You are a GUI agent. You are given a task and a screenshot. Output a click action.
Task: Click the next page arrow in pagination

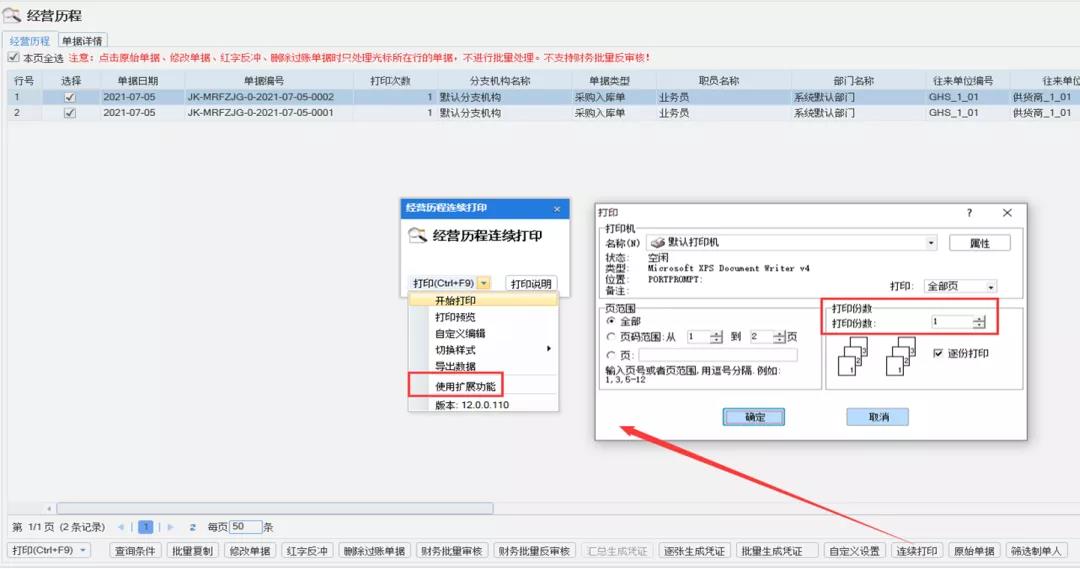pos(171,527)
